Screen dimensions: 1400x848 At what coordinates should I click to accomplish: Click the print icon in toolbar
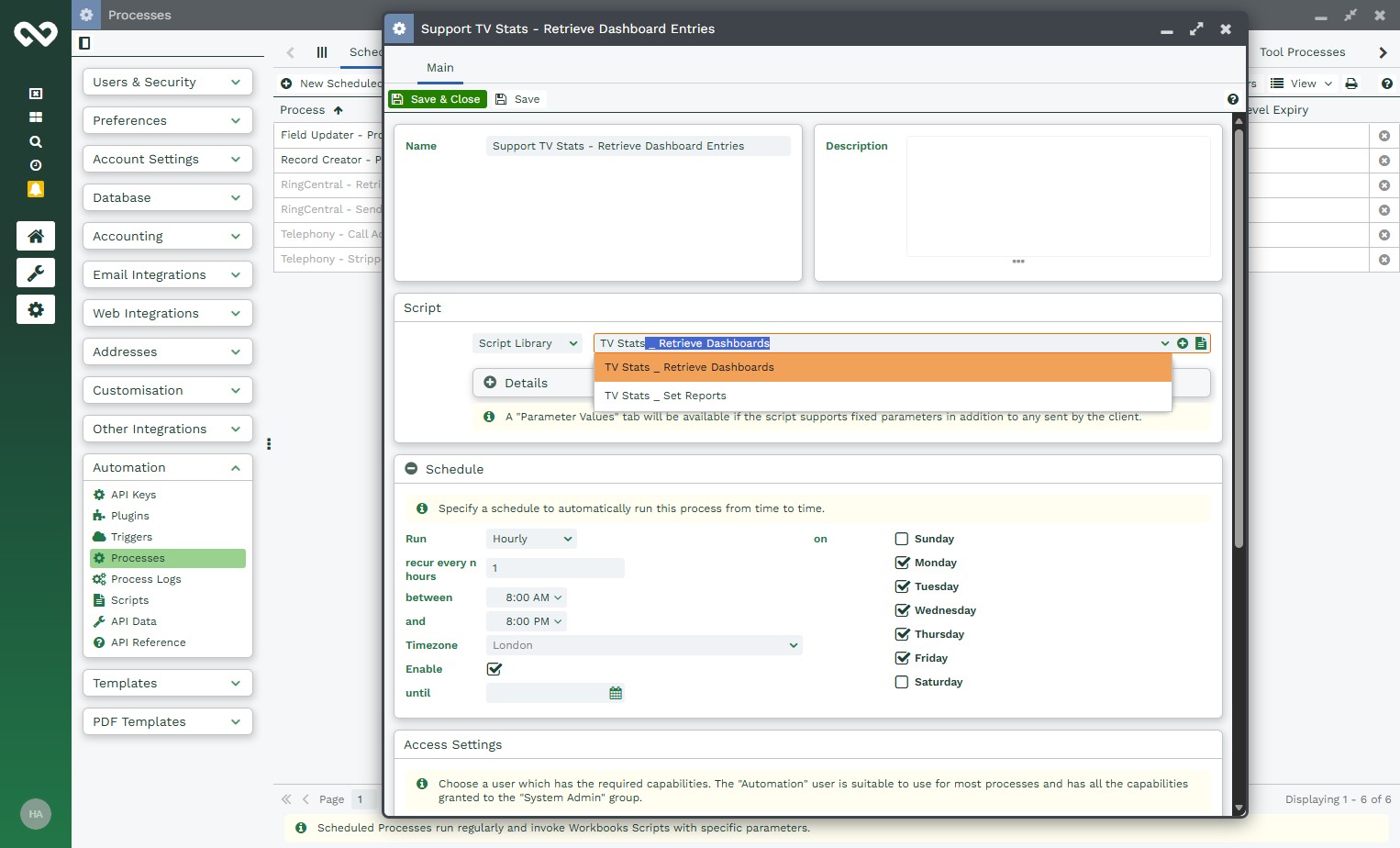[1350, 84]
